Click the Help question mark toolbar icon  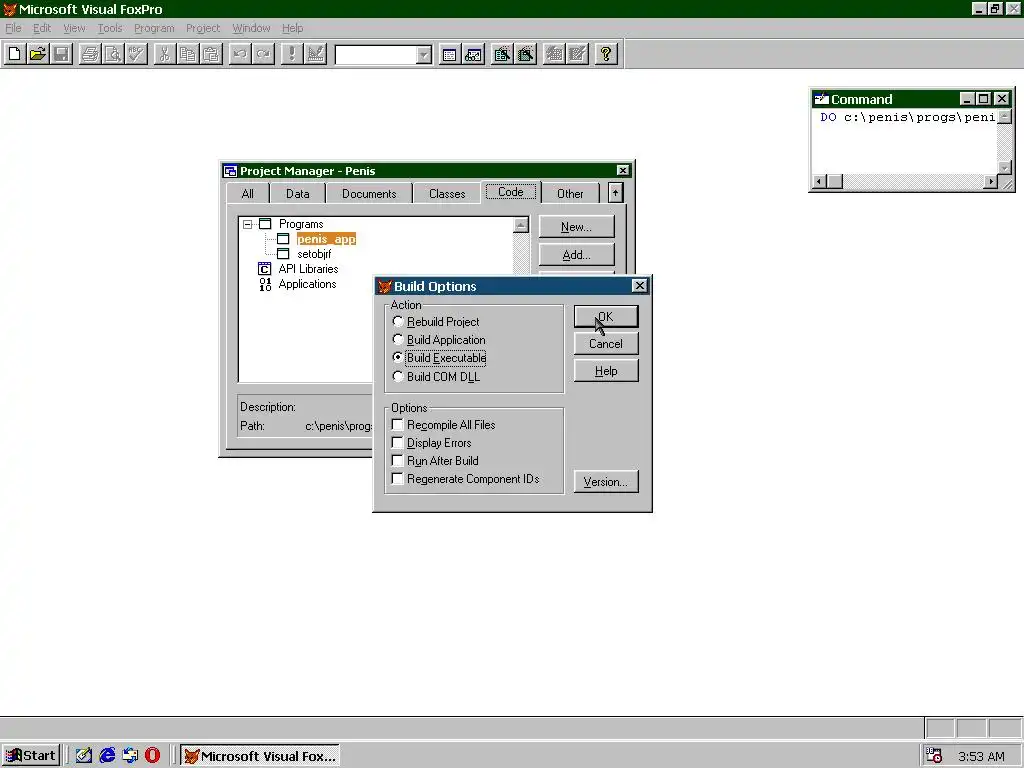606,54
